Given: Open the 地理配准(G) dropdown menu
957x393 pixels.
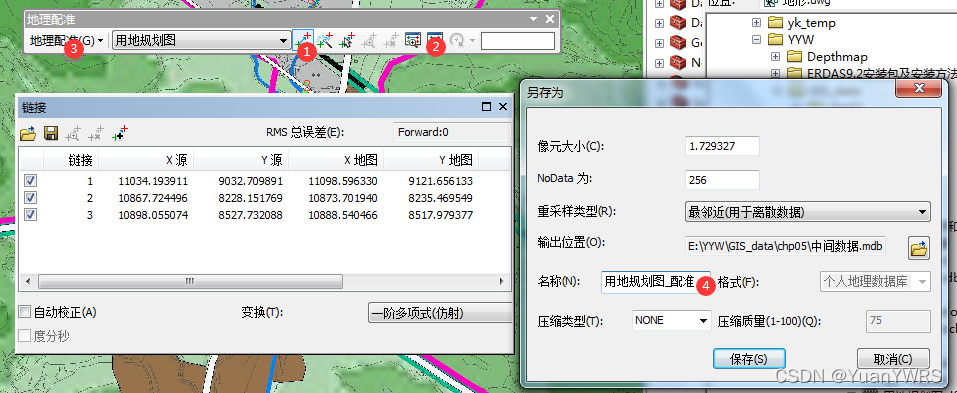Looking at the screenshot, I should click(66, 41).
